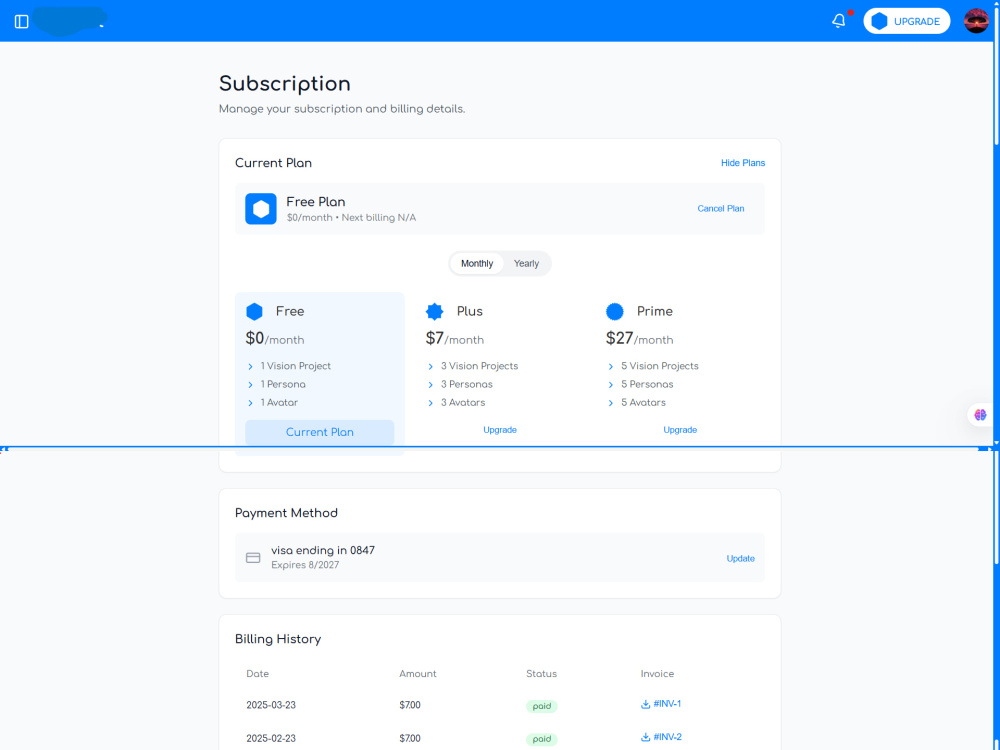Click the Payment Method heading
The image size is (1000, 750).
tap(286, 513)
